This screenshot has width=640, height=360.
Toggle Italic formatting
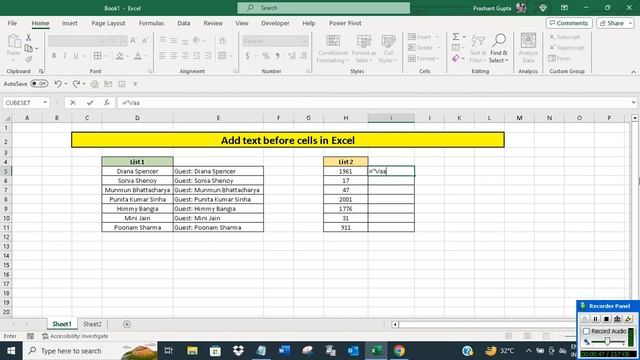(x=65, y=56)
